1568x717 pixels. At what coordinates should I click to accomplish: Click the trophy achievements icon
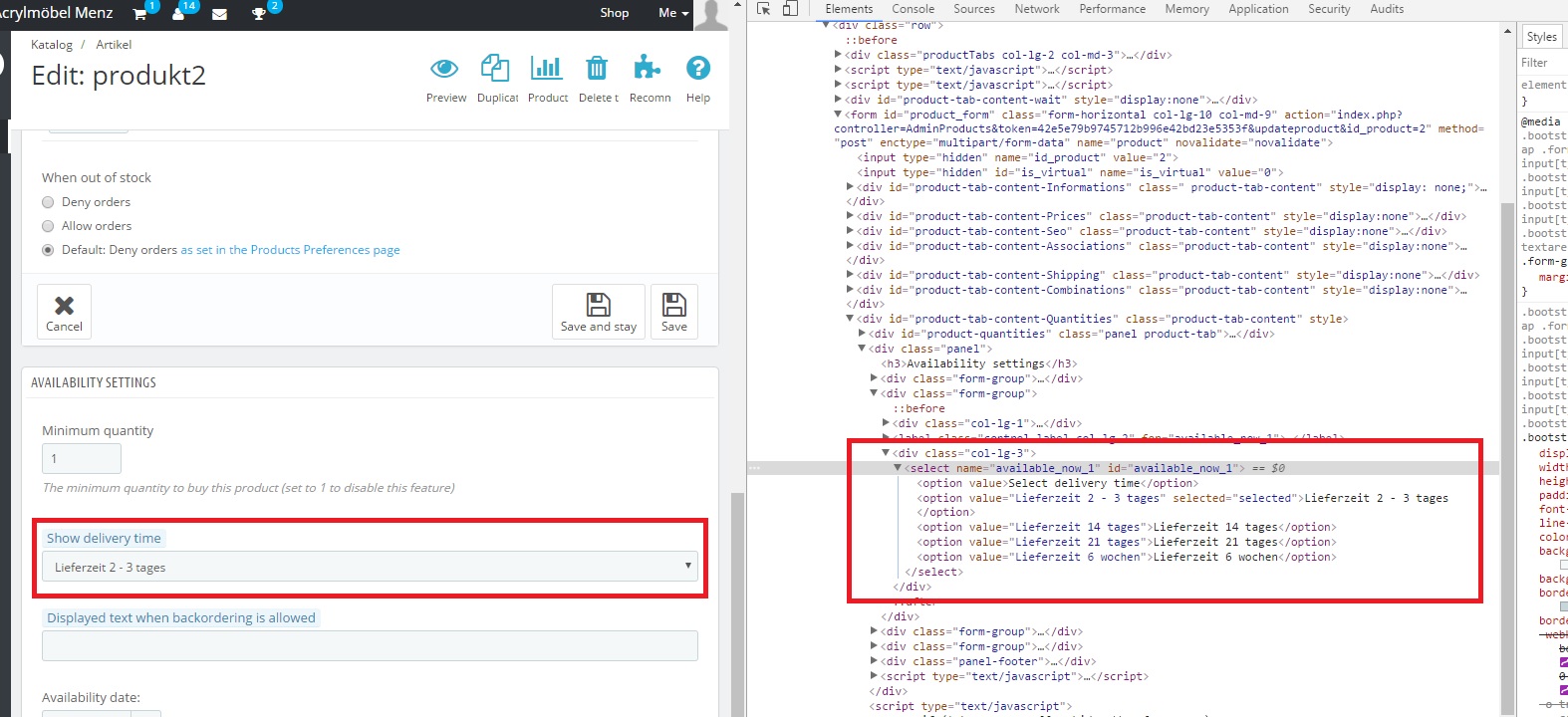[259, 14]
